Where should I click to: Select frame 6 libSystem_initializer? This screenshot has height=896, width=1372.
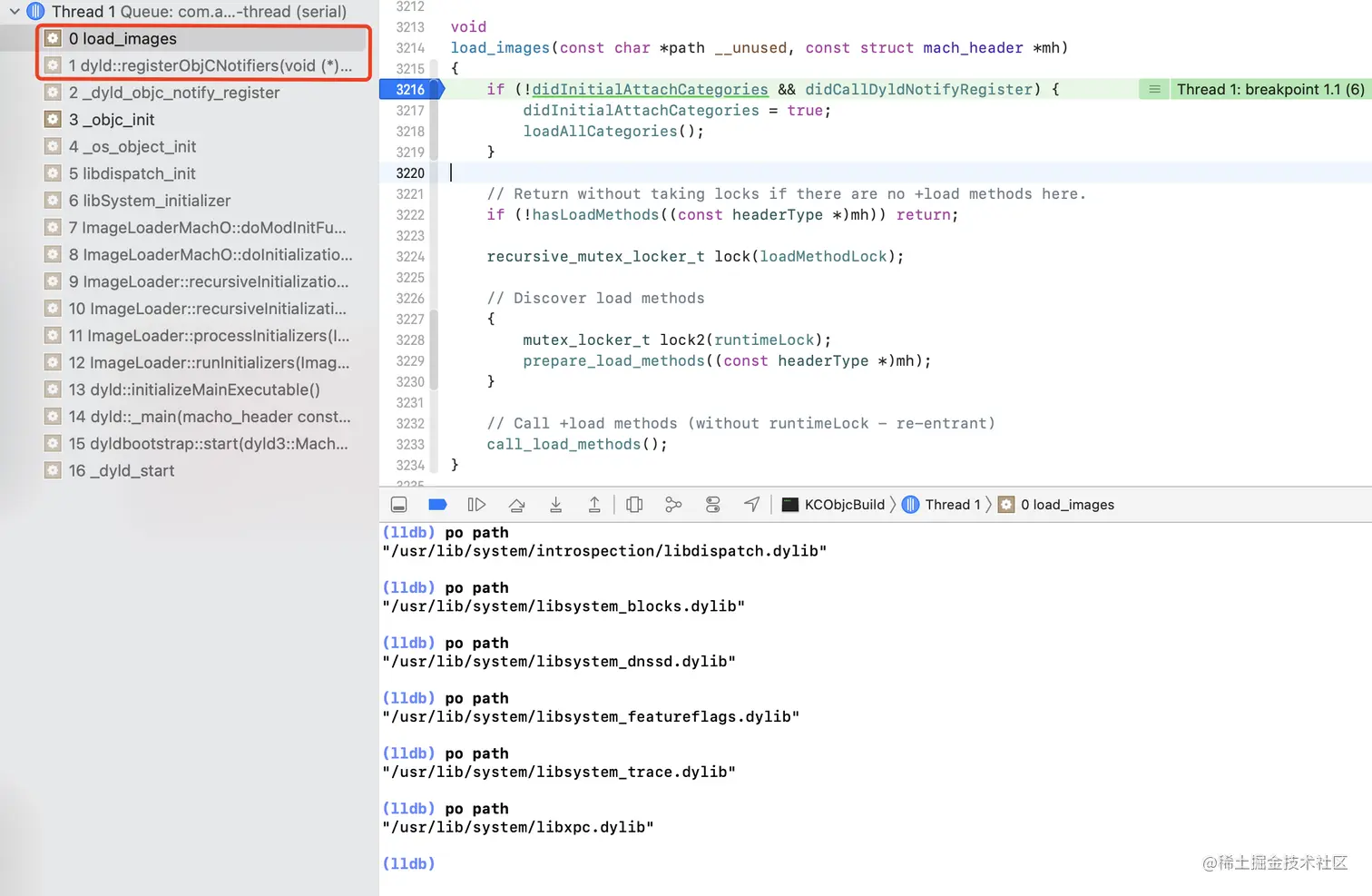(x=189, y=201)
